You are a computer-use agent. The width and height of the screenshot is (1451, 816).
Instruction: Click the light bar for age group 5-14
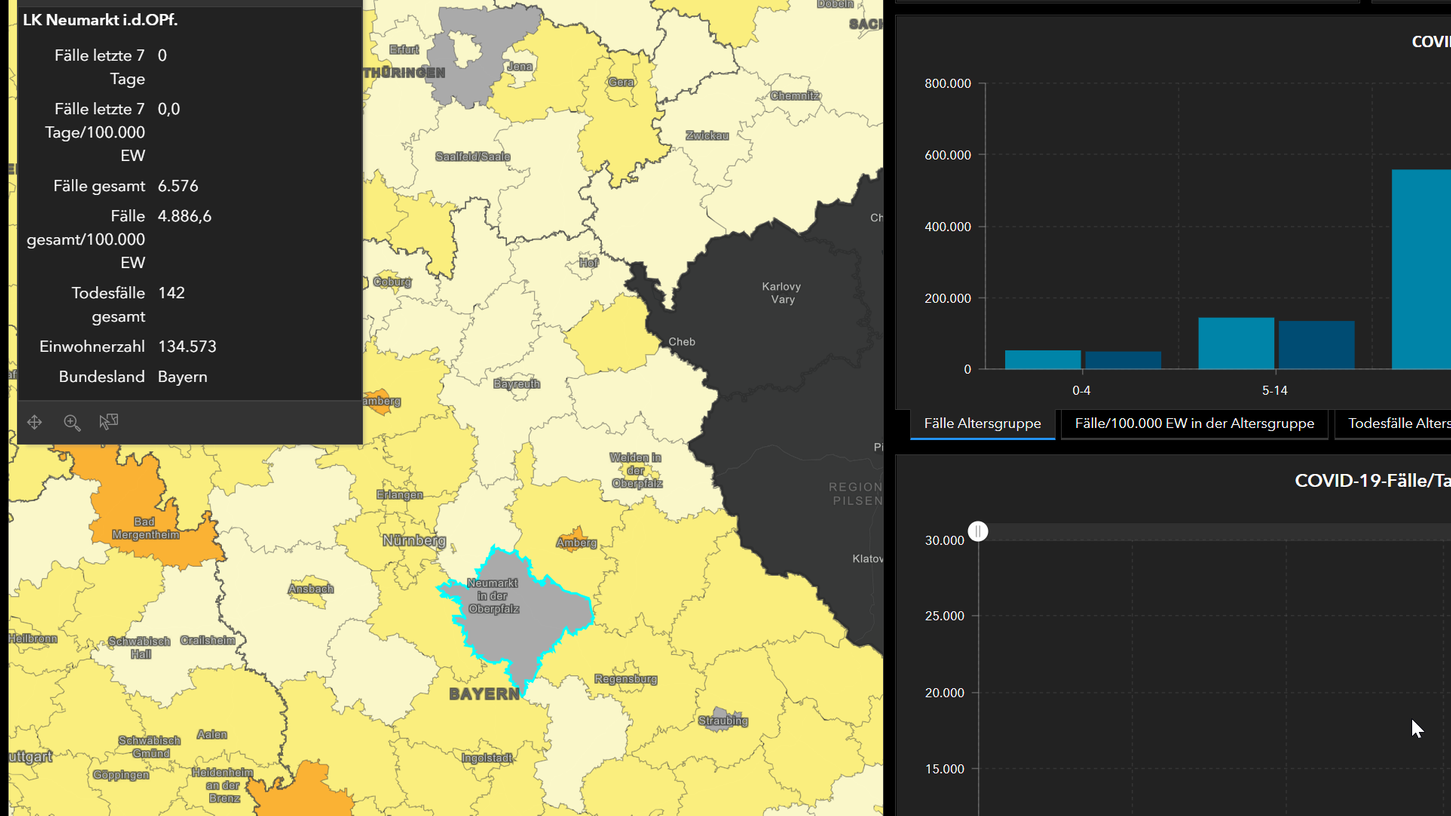click(x=1236, y=343)
